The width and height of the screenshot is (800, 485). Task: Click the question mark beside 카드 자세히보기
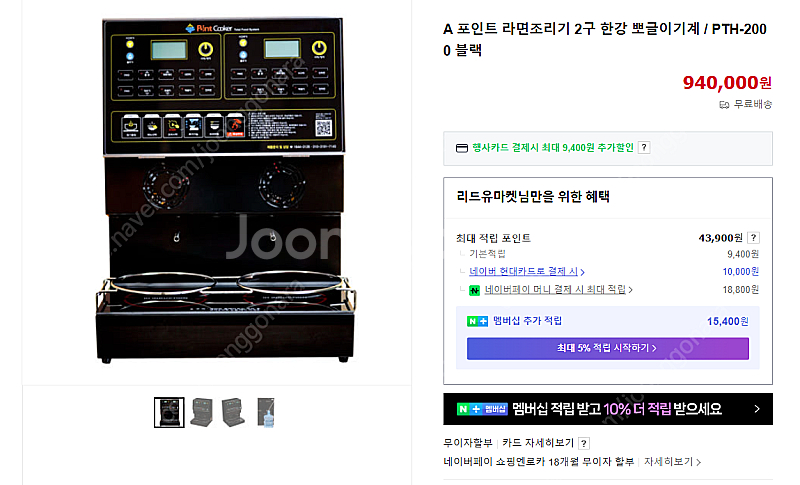point(584,443)
